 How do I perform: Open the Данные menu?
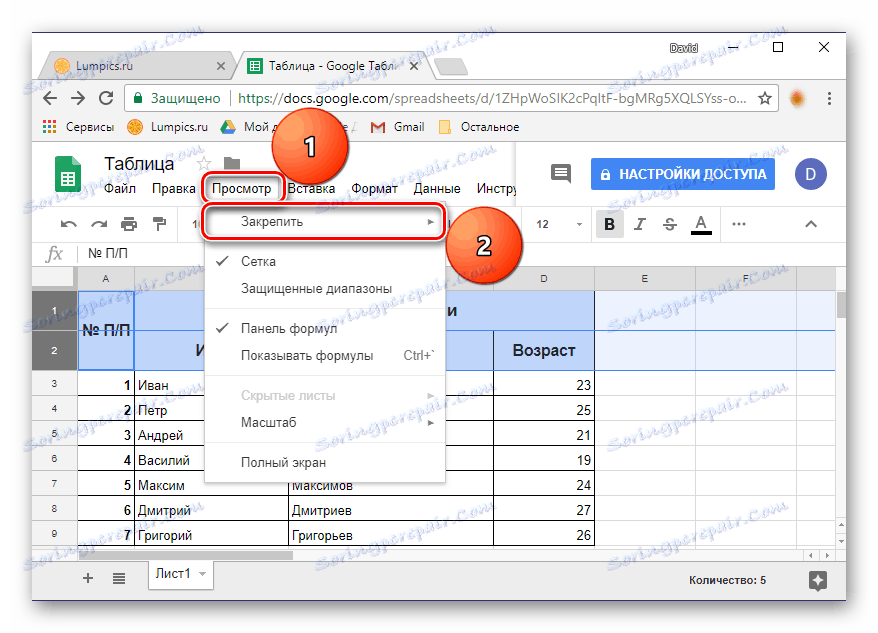[x=437, y=189]
